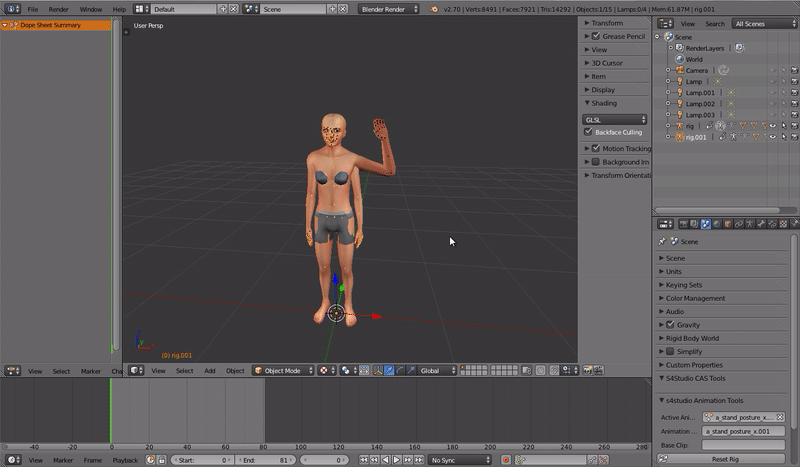Image resolution: width=800 pixels, height=467 pixels.
Task: Click the OpenGL render camera icon
Action: click(587, 371)
